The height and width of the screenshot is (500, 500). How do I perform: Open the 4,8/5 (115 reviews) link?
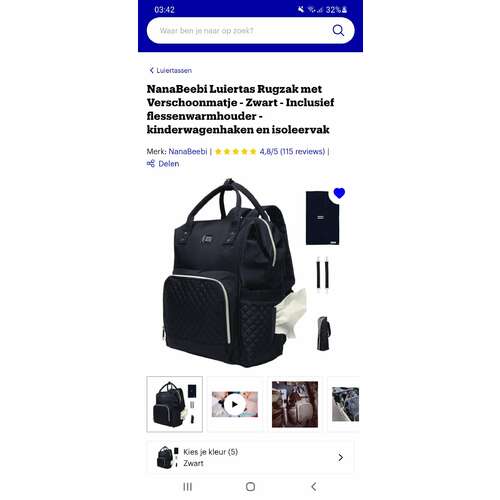point(292,151)
